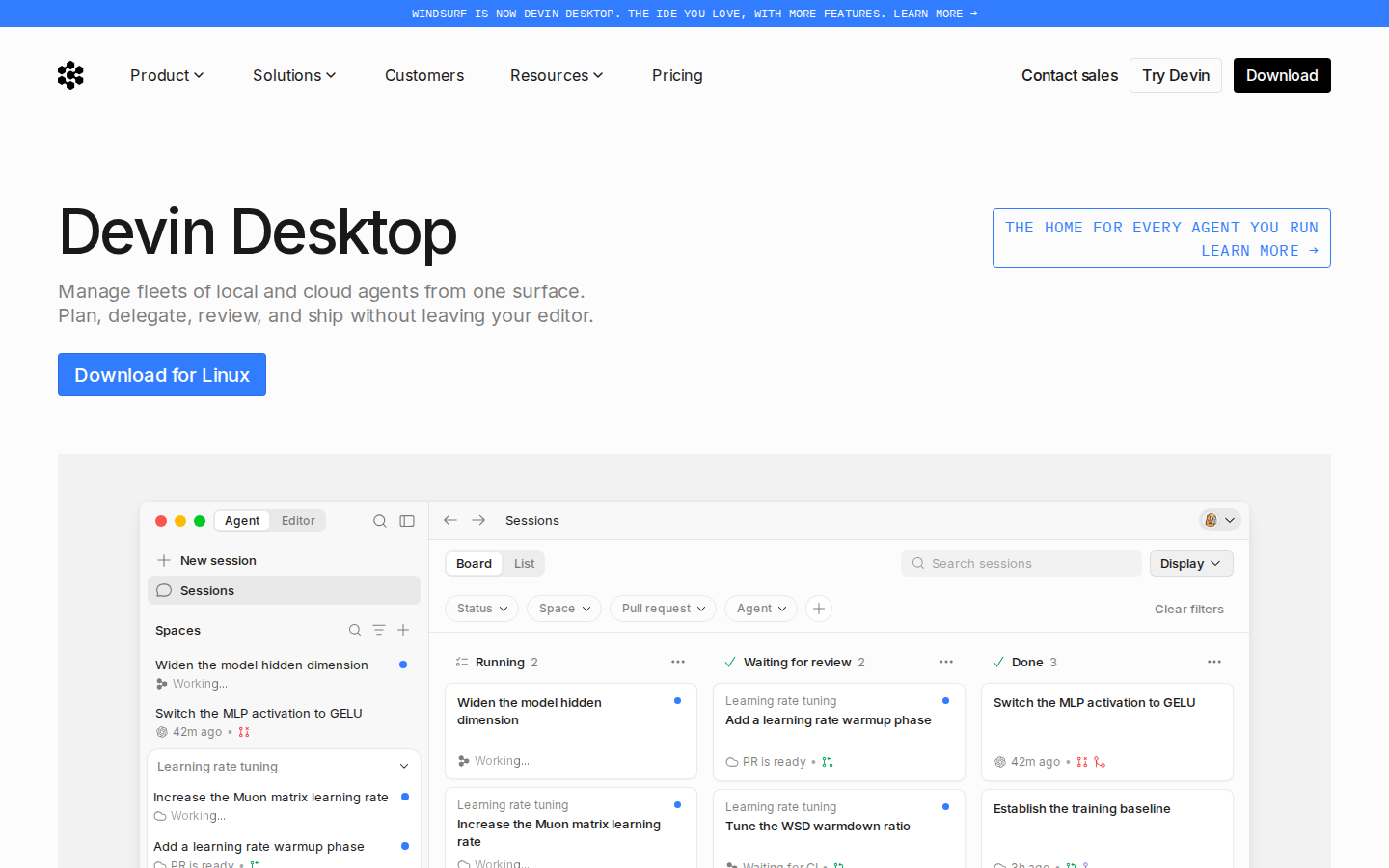Open the 'Tune the WSD warmdown ratio' card
This screenshot has height=868, width=1389.
click(x=839, y=829)
